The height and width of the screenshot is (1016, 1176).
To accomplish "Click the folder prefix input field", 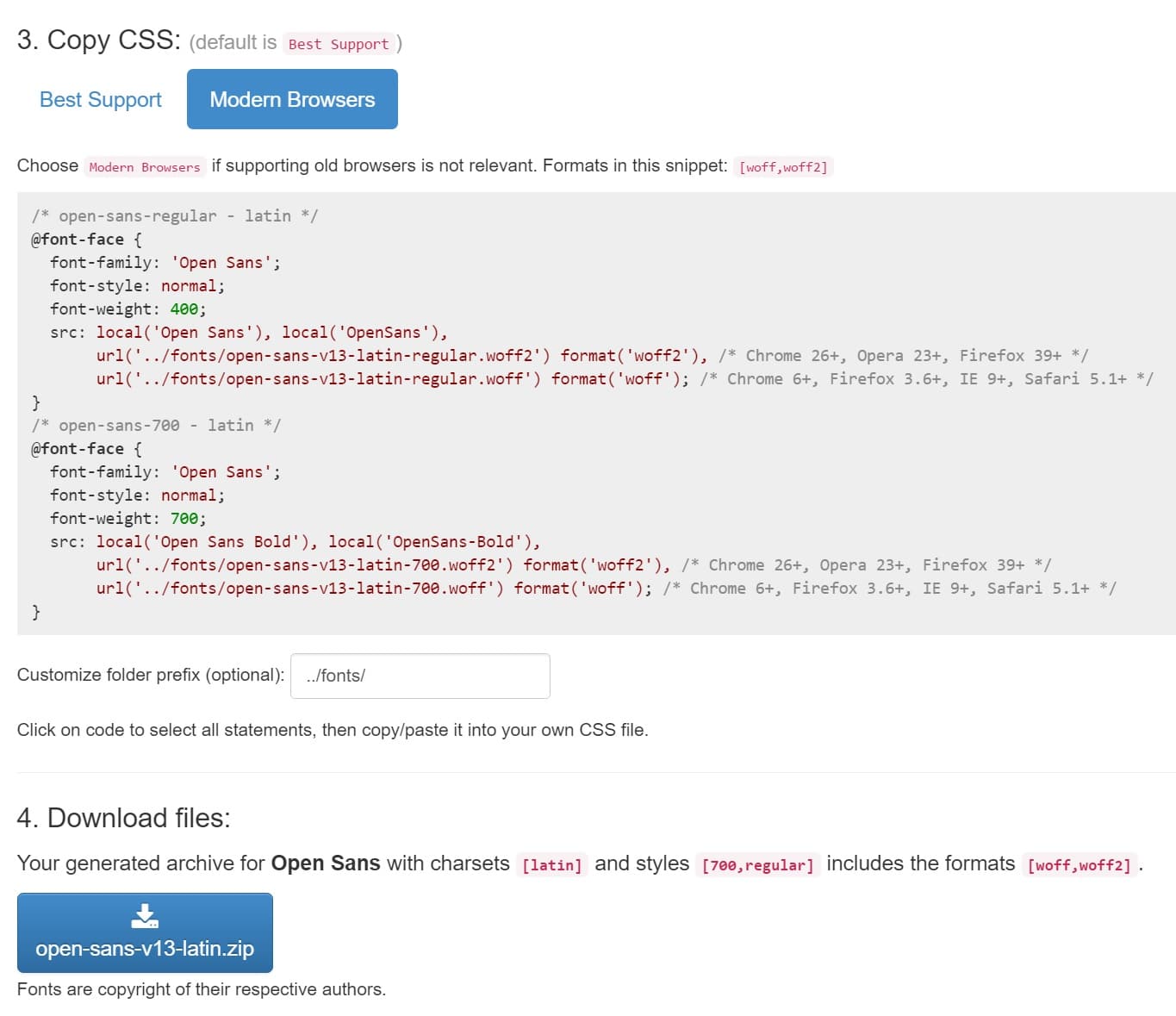I will tap(420, 676).
